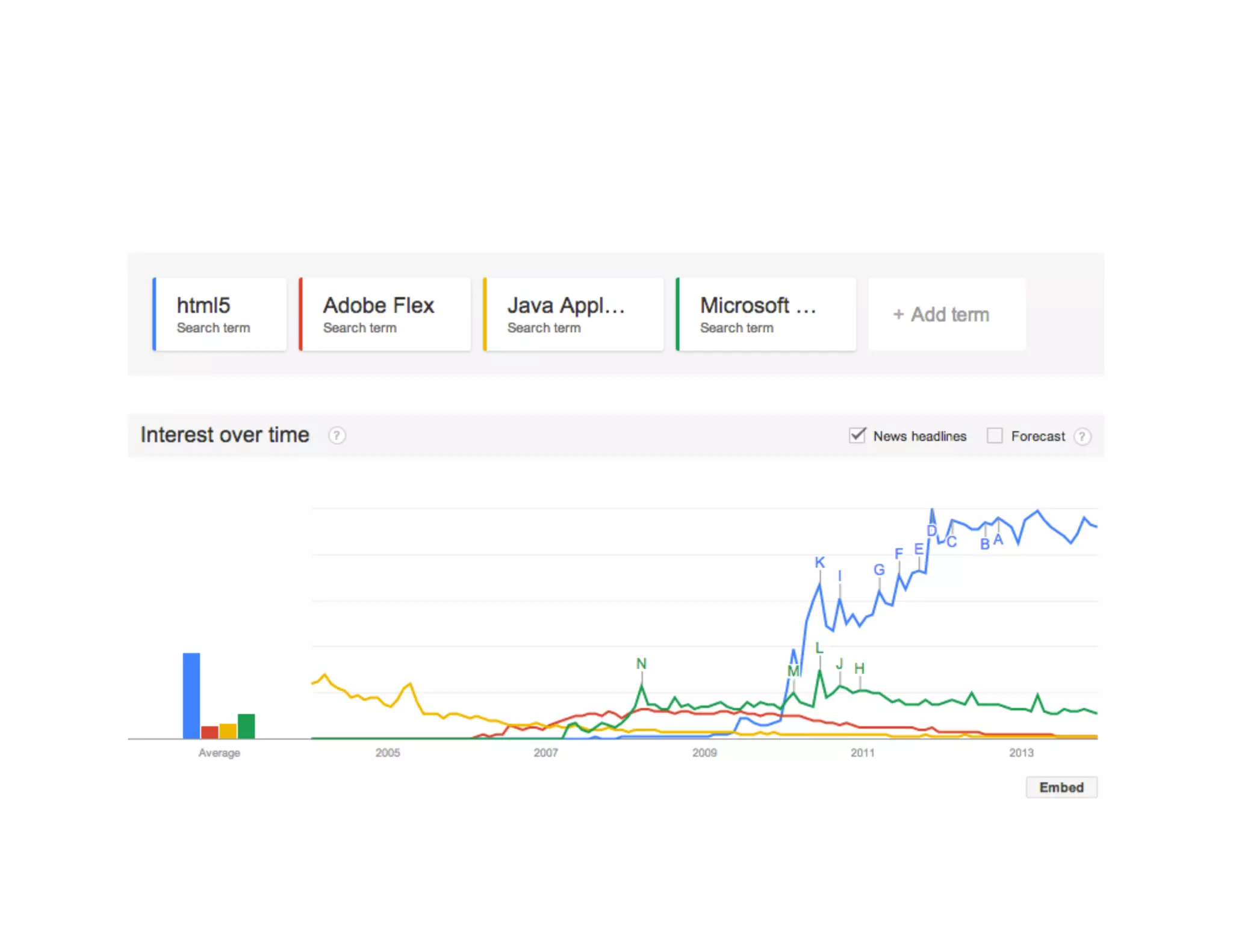Click help icon beside Interest over time
This screenshot has height=952, width=1233.
coord(337,435)
